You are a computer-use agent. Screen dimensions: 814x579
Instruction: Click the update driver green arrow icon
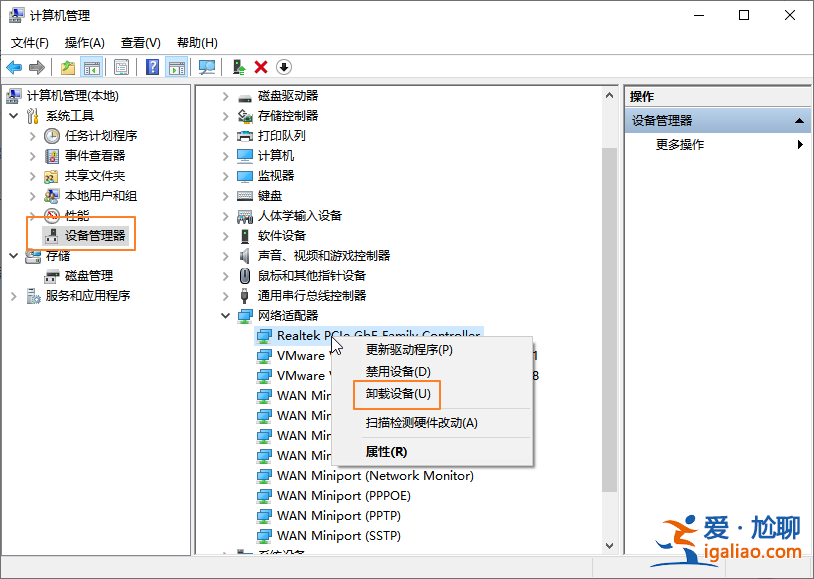[238, 67]
